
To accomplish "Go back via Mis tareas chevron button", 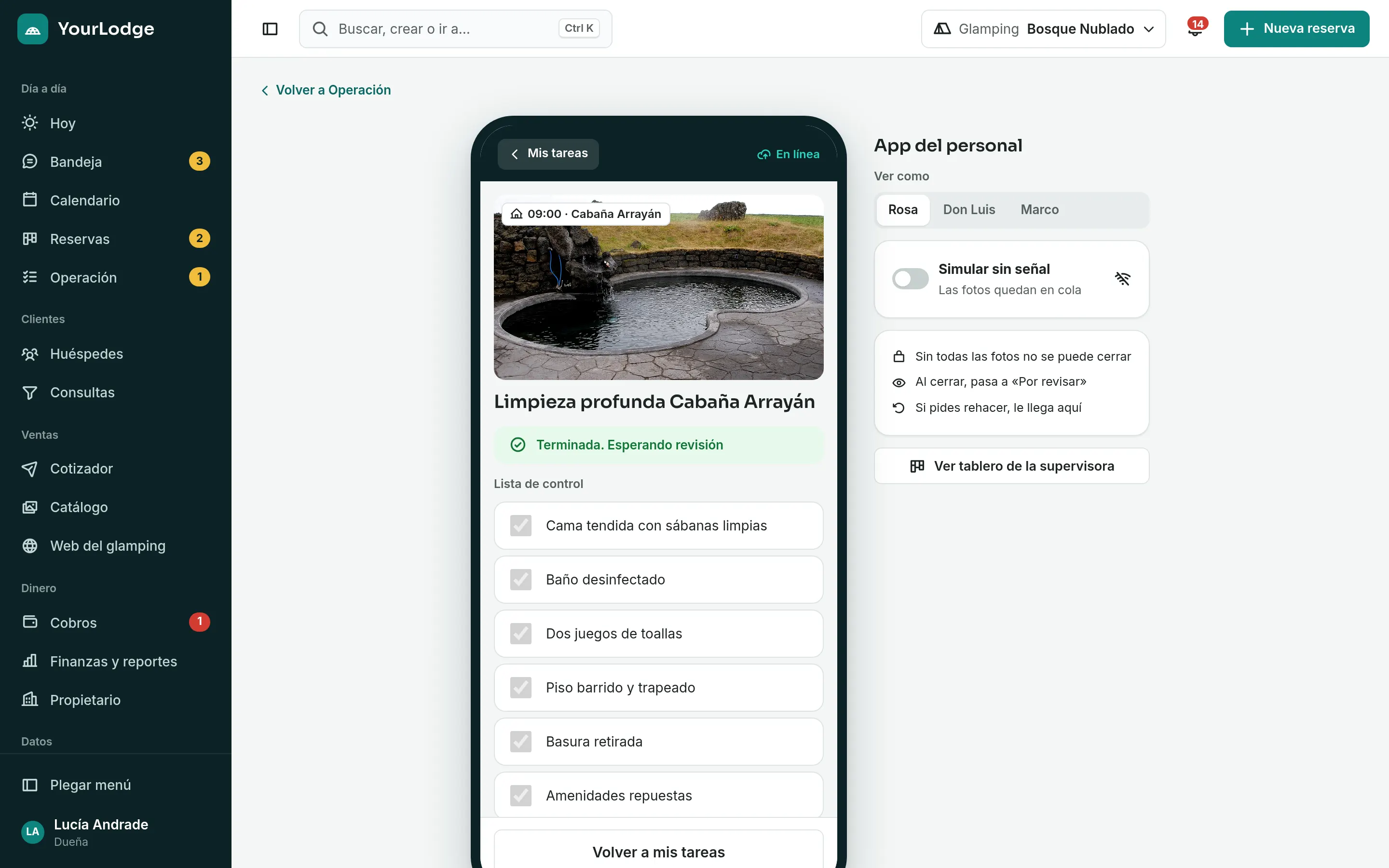I will (x=547, y=154).
